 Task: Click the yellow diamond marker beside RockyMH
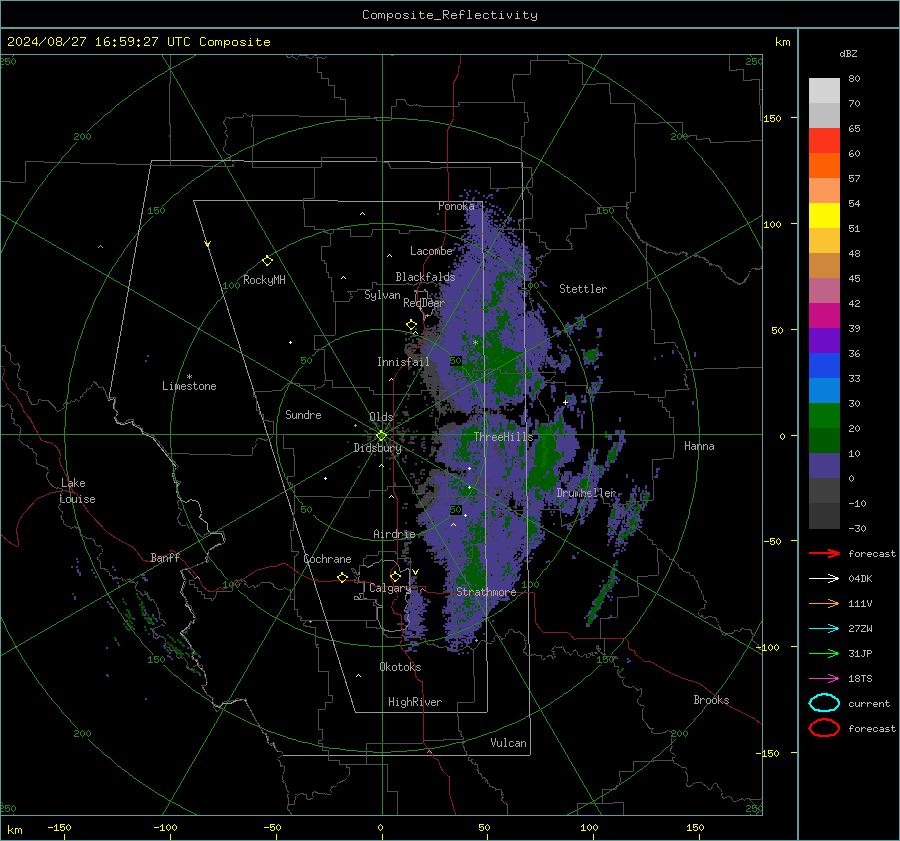[267, 261]
